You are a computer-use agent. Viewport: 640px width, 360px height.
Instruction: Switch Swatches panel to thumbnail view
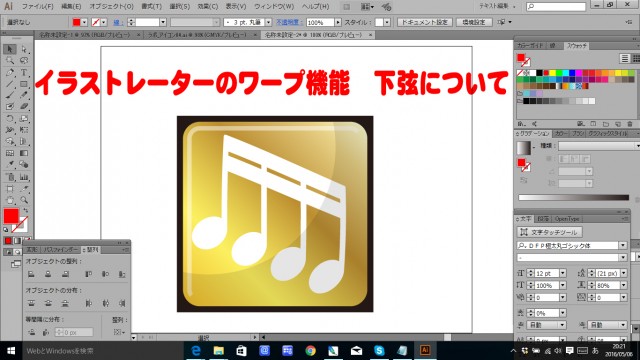click(x=636, y=59)
